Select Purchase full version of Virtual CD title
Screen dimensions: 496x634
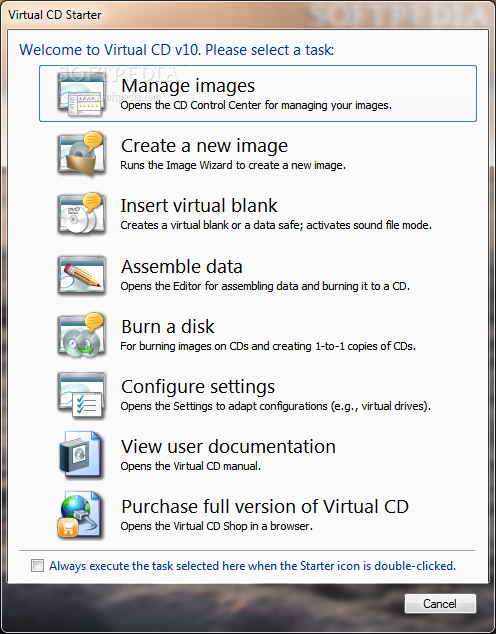coord(265,507)
